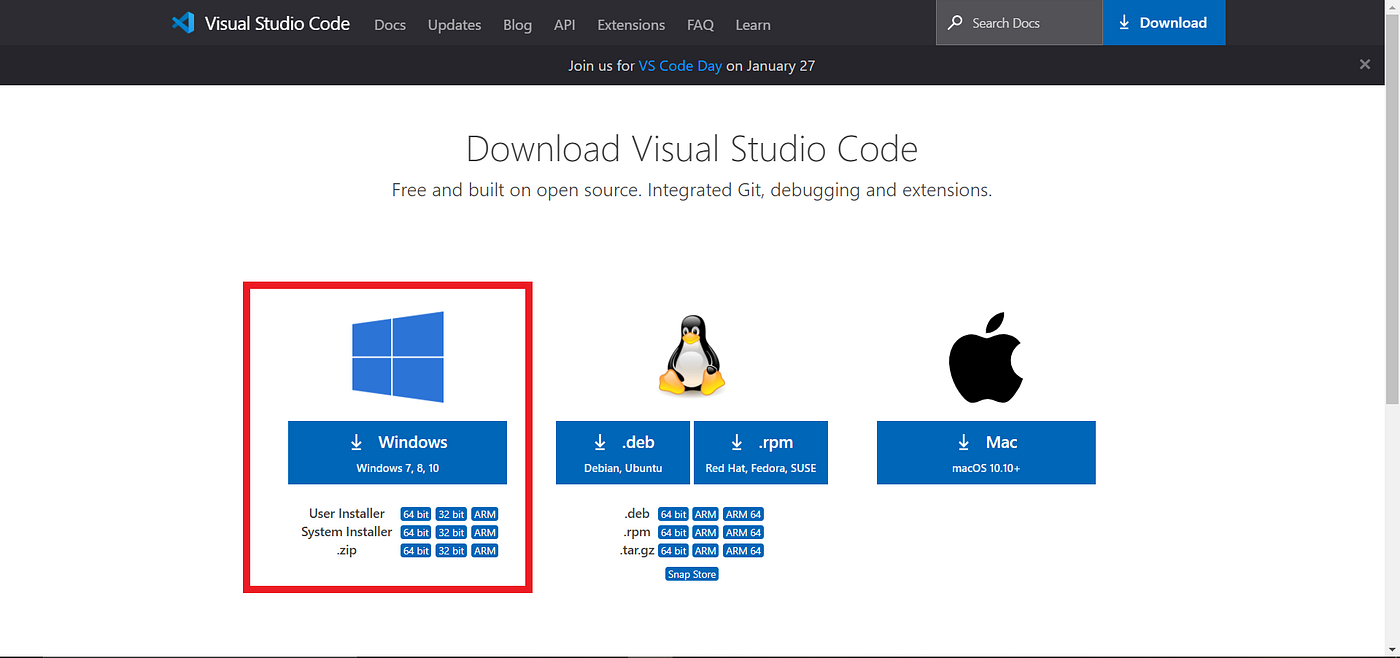Click the download arrow on the .deb button
1400x658 pixels.
pyautogui.click(x=600, y=442)
